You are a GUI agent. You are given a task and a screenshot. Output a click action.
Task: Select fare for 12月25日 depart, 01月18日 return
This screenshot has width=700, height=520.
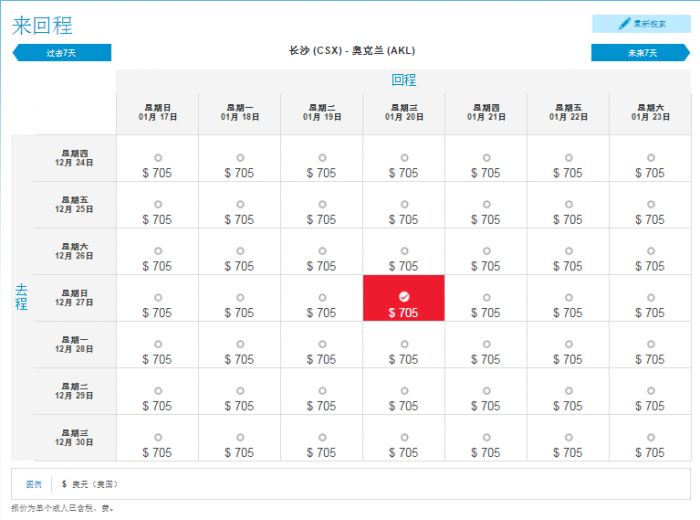[x=240, y=204]
